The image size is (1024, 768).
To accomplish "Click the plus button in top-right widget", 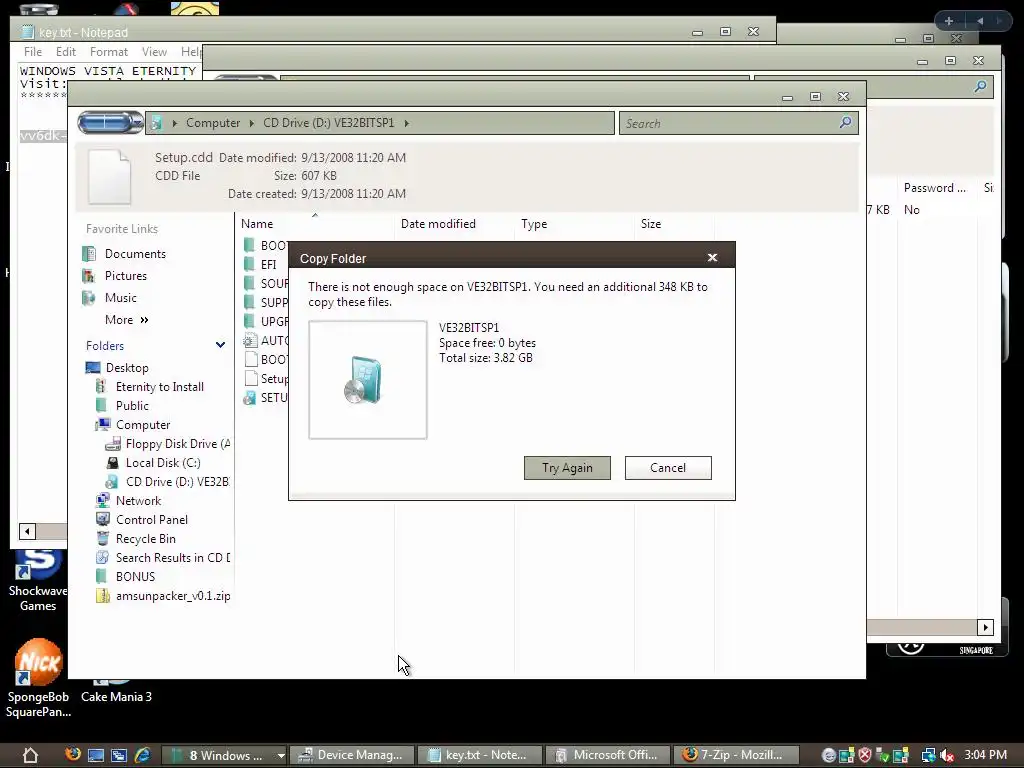I will click(x=949, y=21).
